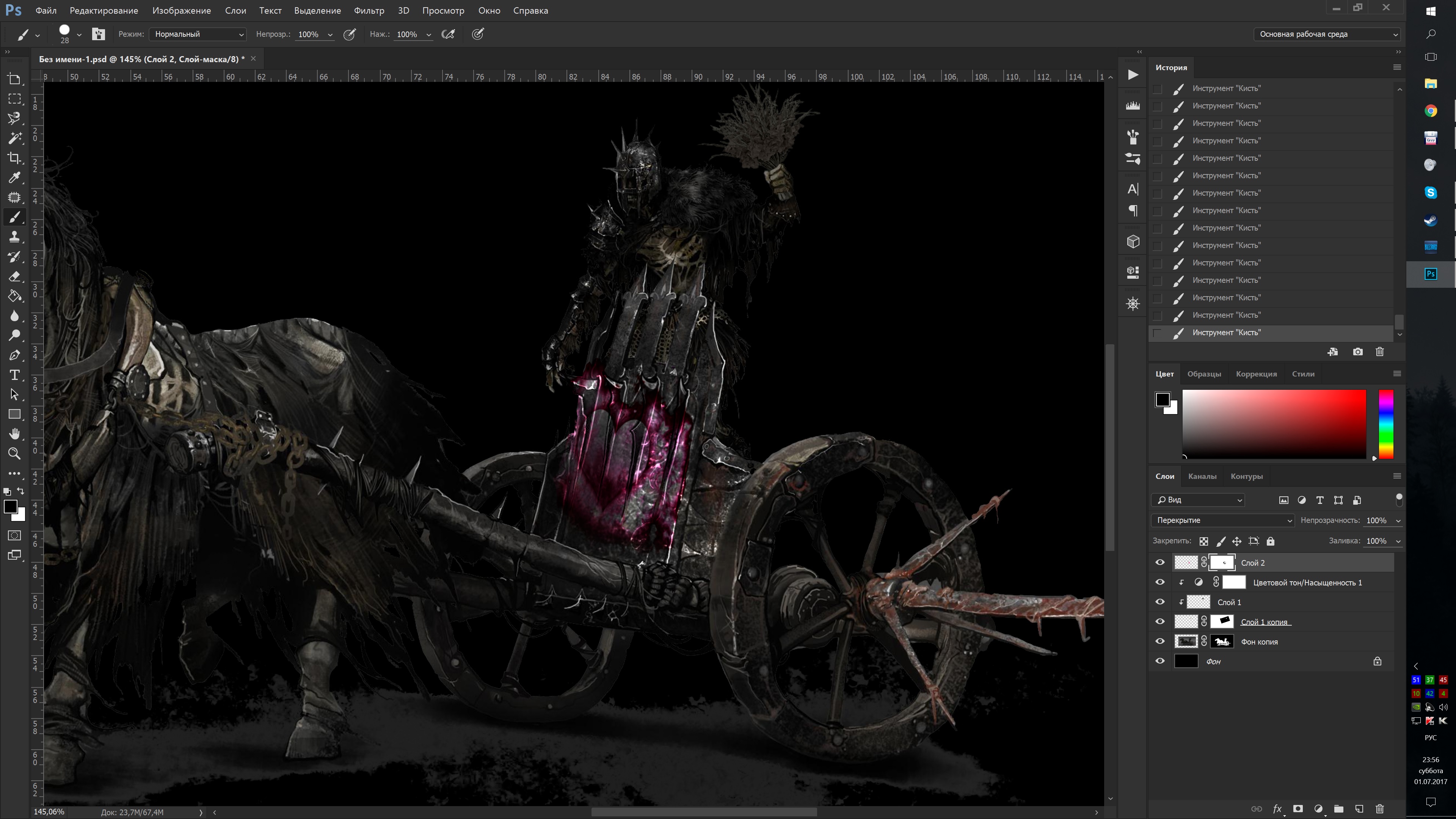
Task: Click the foreground color swatch in toolbar
Action: pyautogui.click(x=10, y=507)
